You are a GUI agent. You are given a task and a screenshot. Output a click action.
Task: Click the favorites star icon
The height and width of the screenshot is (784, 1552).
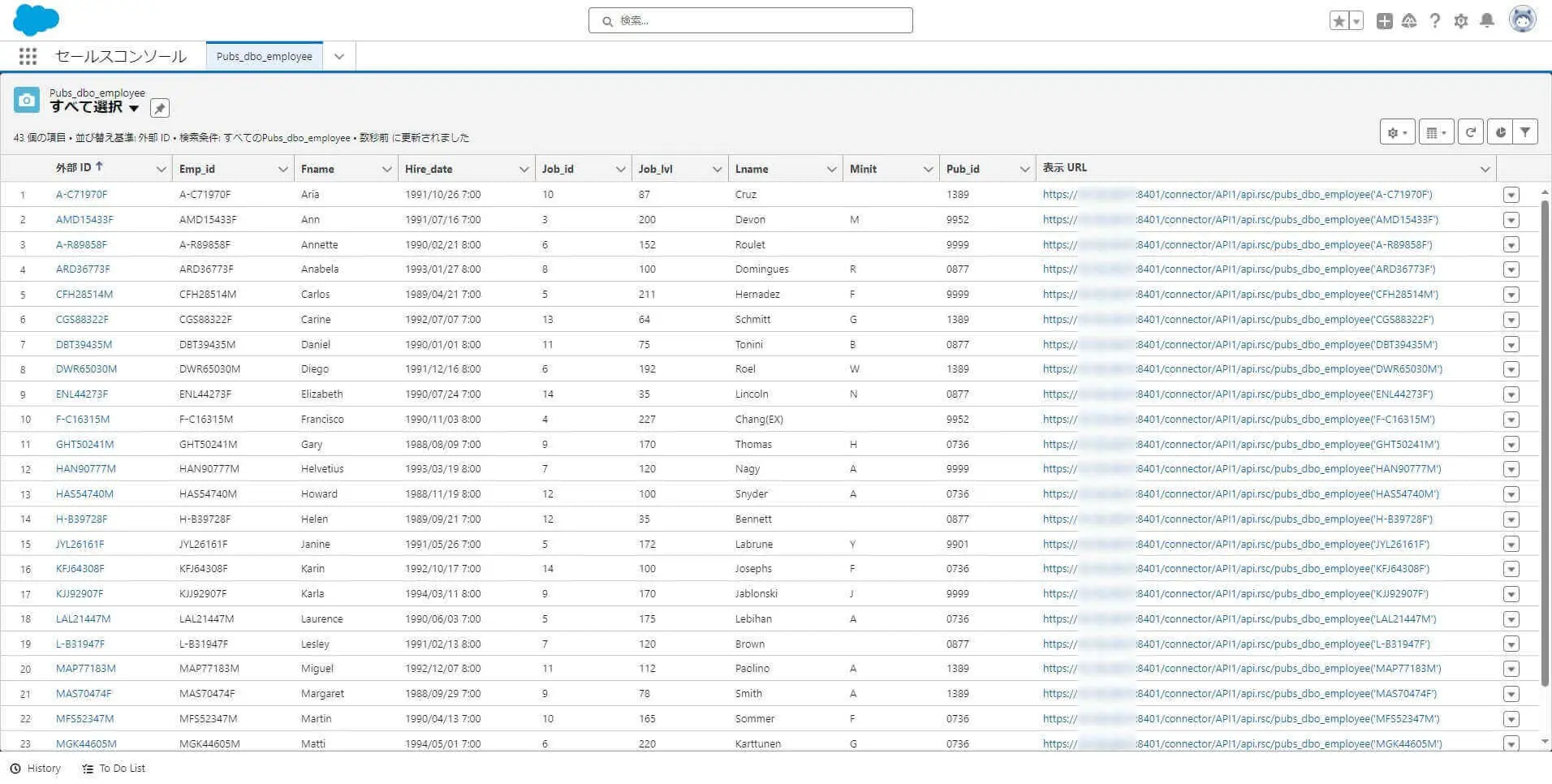click(x=1339, y=21)
